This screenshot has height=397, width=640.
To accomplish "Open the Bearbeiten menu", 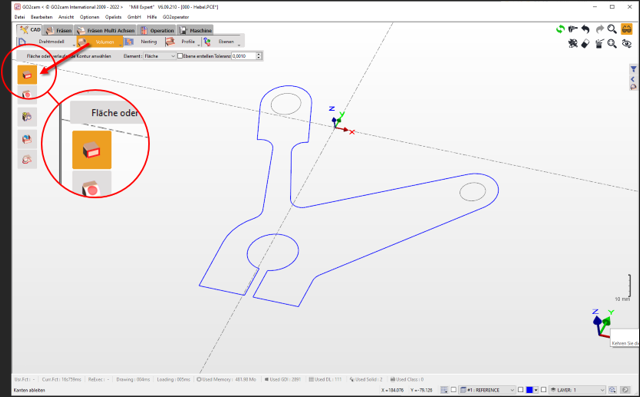I will [x=42, y=17].
